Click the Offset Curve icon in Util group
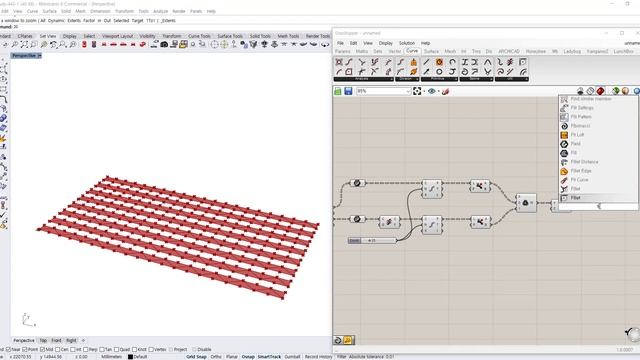The width and height of the screenshot is (640, 360). click(x=523, y=71)
